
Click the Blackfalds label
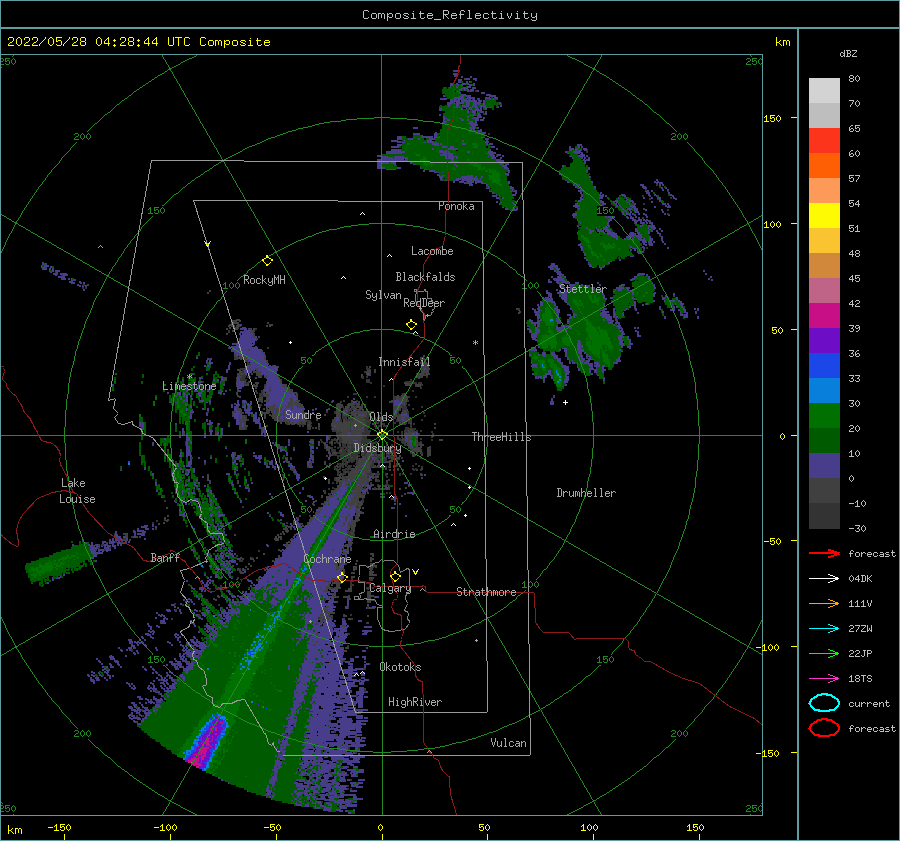pos(425,277)
